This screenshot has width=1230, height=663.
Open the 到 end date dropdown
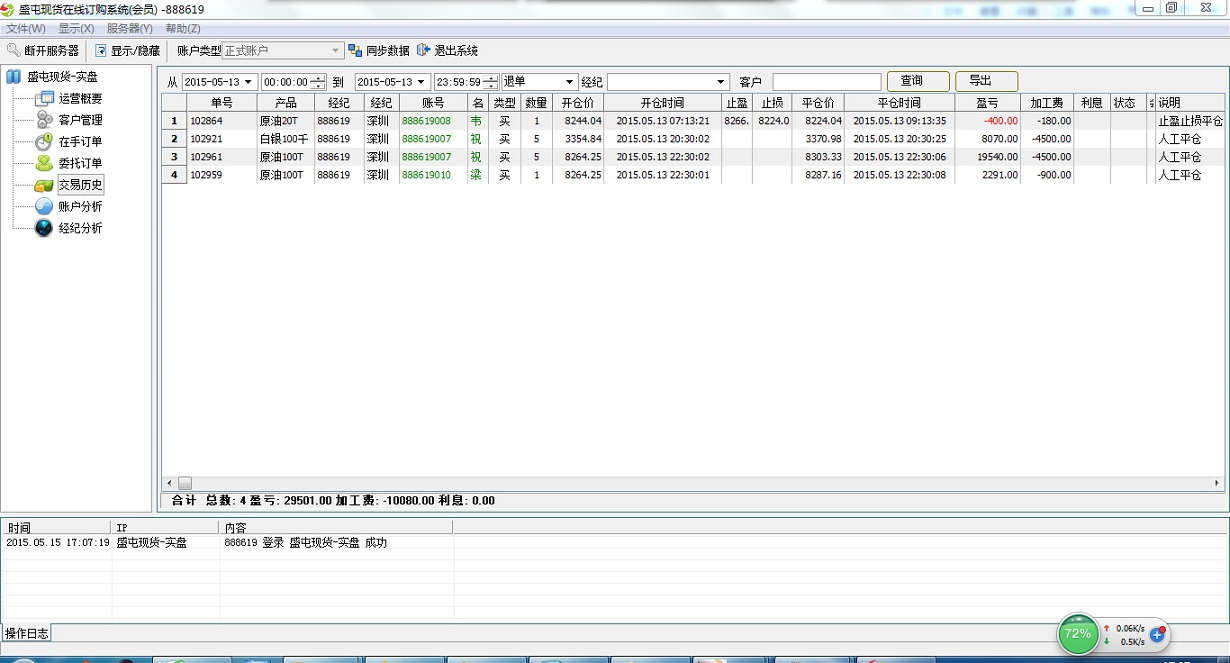point(422,82)
